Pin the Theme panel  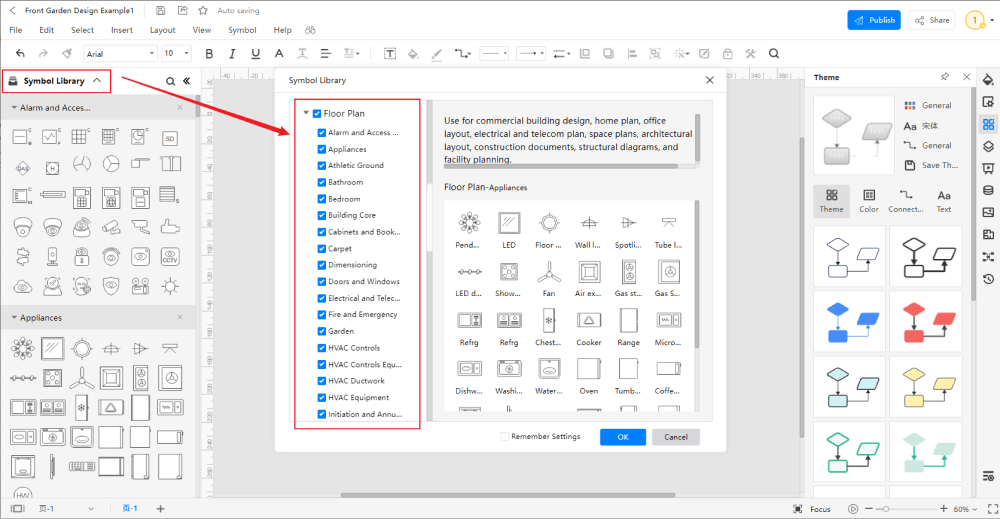pyautogui.click(x=945, y=77)
